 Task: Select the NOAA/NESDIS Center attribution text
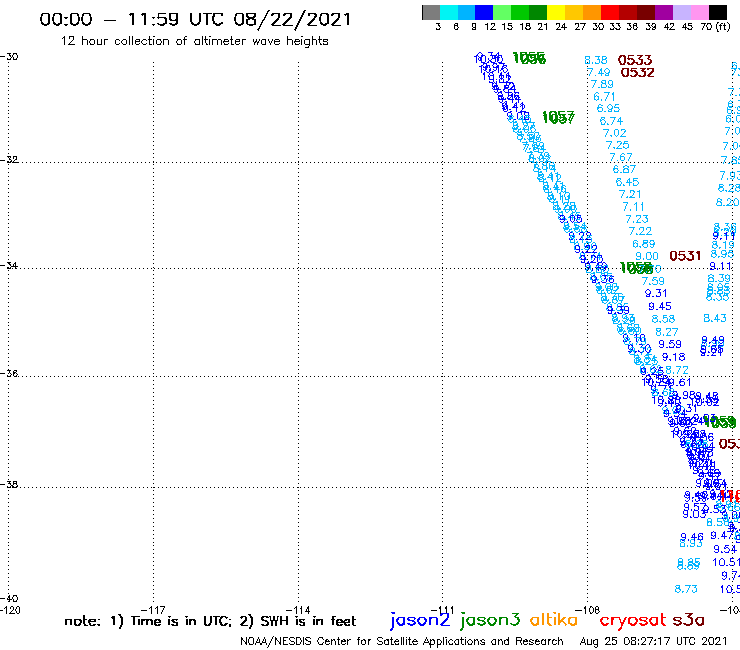(x=402, y=642)
